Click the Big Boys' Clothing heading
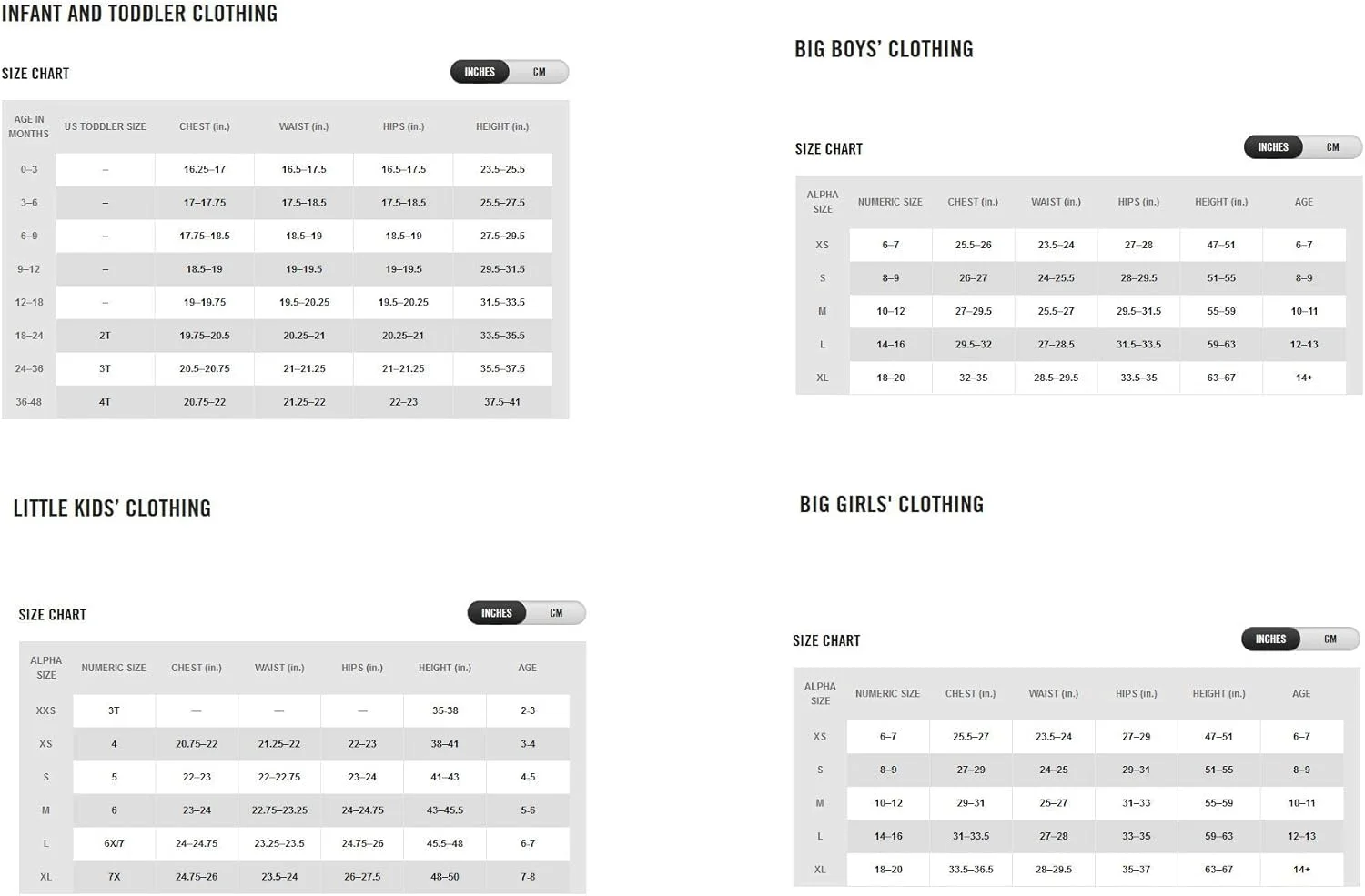1365x896 pixels. (x=884, y=49)
